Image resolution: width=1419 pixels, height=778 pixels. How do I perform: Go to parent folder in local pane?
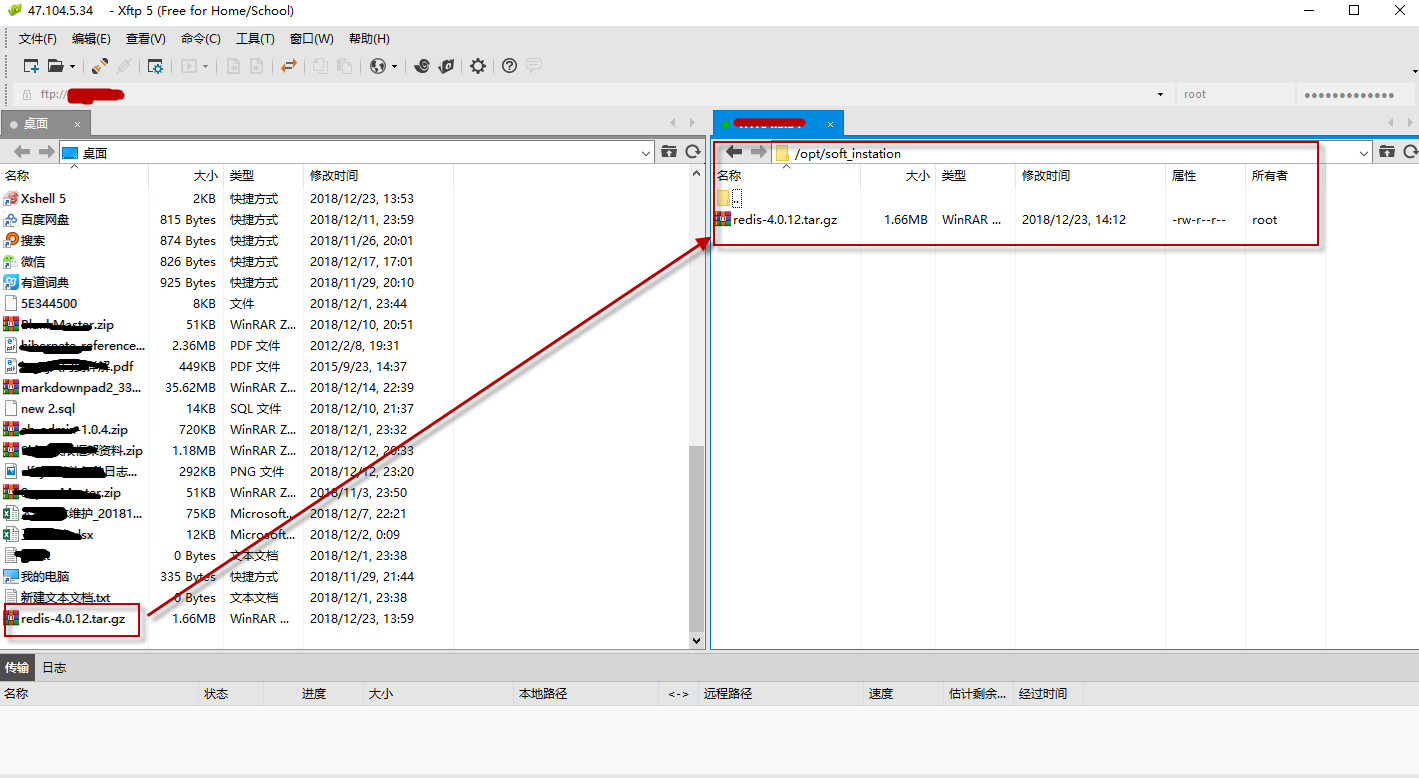[x=669, y=152]
